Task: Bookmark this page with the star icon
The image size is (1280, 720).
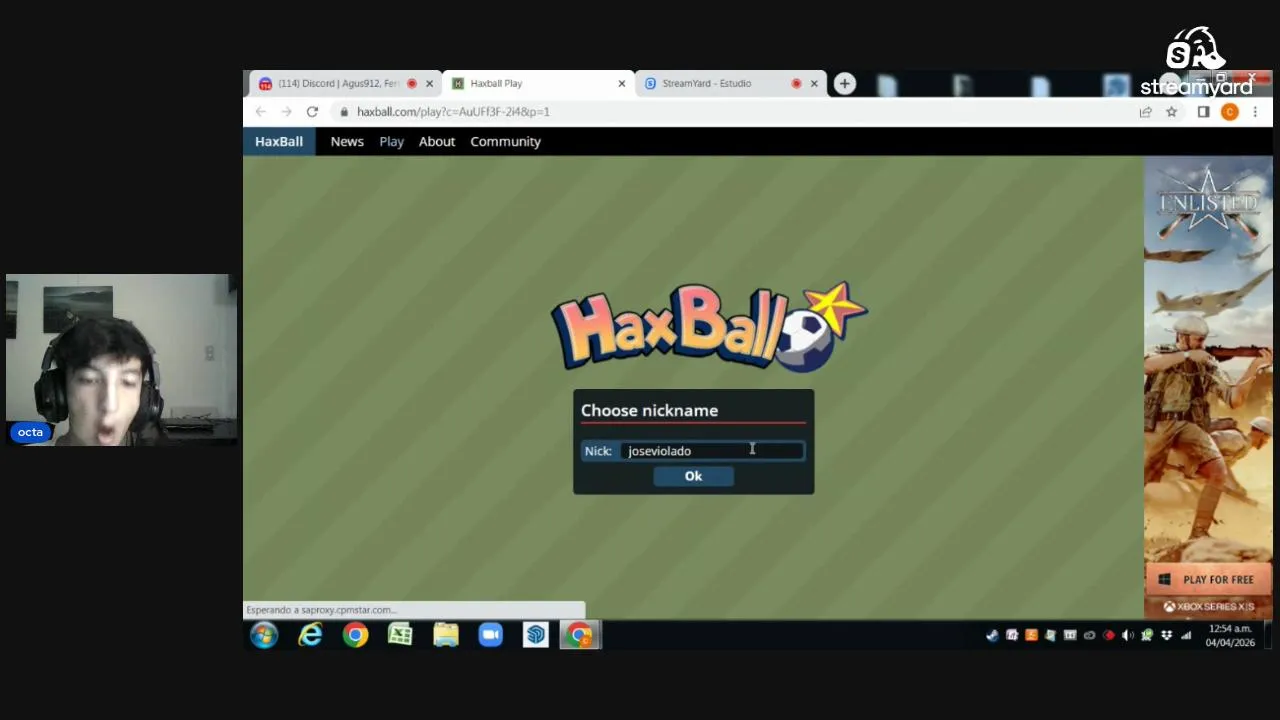Action: (x=1171, y=112)
